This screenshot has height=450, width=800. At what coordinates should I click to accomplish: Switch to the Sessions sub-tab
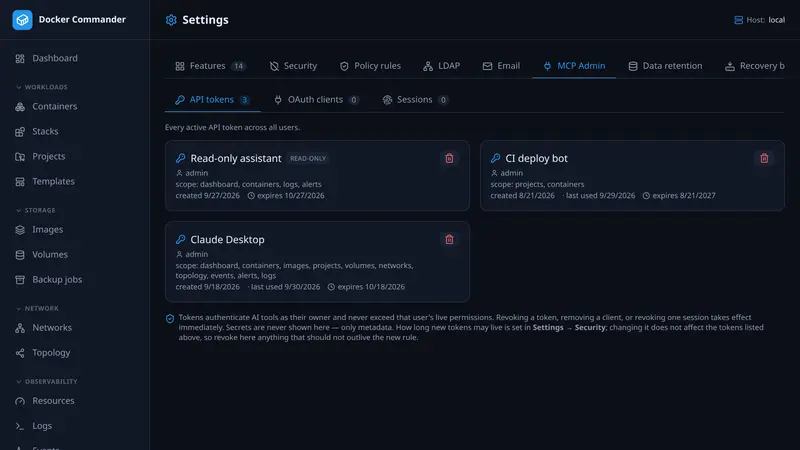pos(415,99)
